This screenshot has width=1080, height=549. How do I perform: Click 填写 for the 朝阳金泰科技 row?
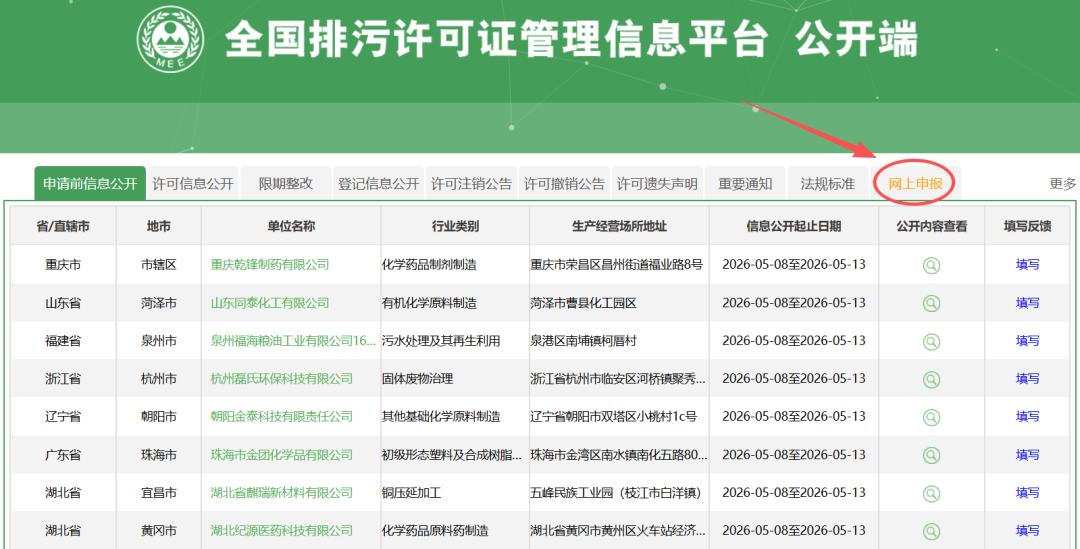1028,416
